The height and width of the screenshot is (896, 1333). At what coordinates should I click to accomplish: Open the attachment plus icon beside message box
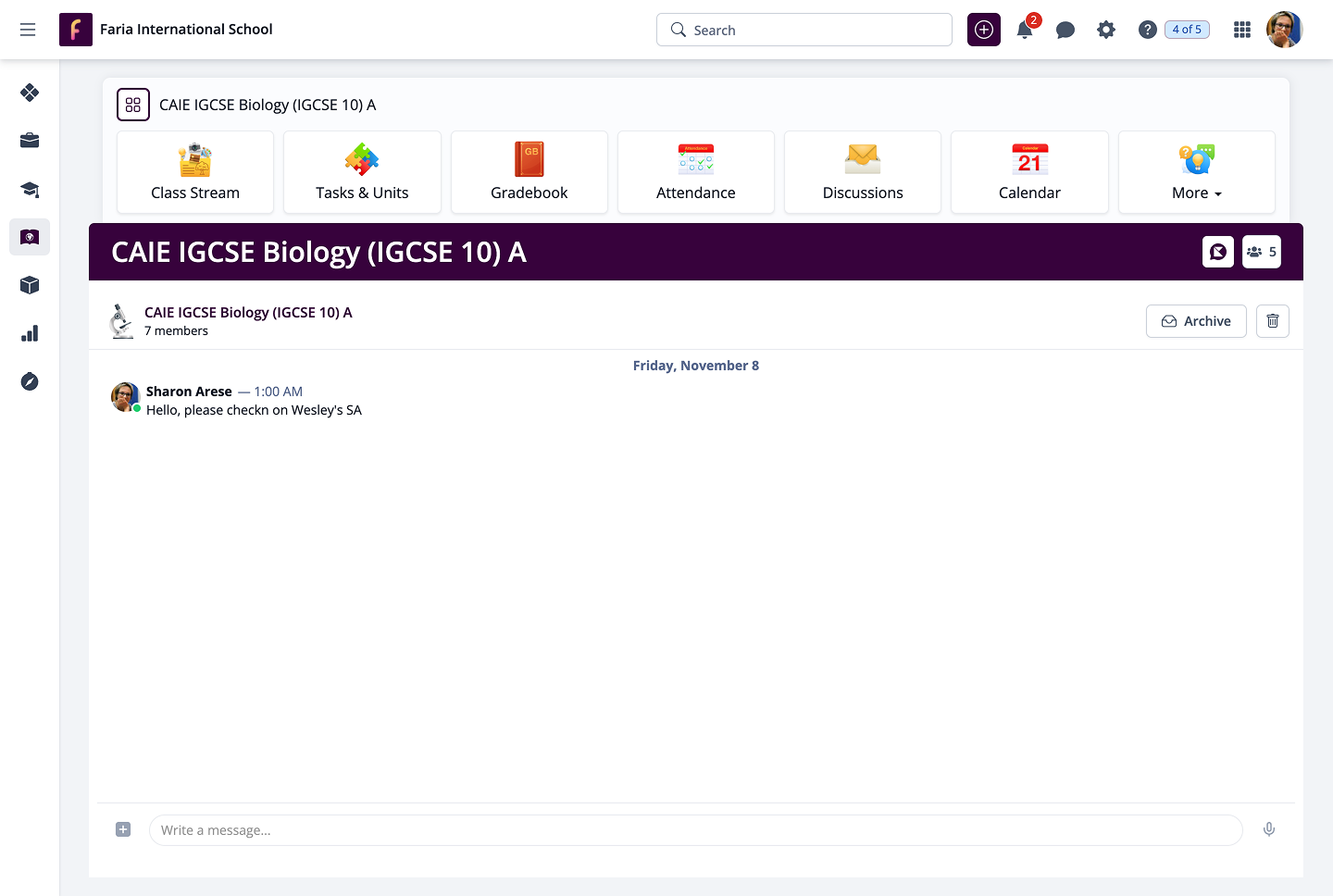(x=123, y=829)
